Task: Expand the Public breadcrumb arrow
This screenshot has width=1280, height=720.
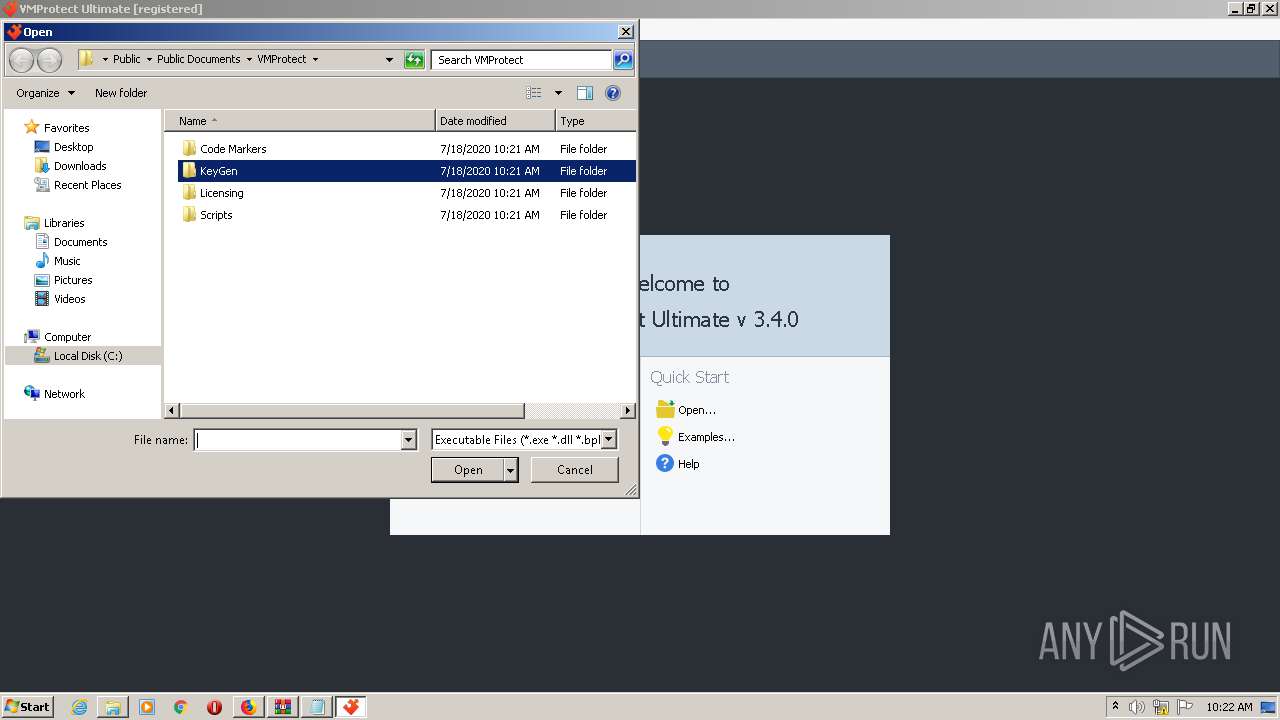Action: (149, 59)
